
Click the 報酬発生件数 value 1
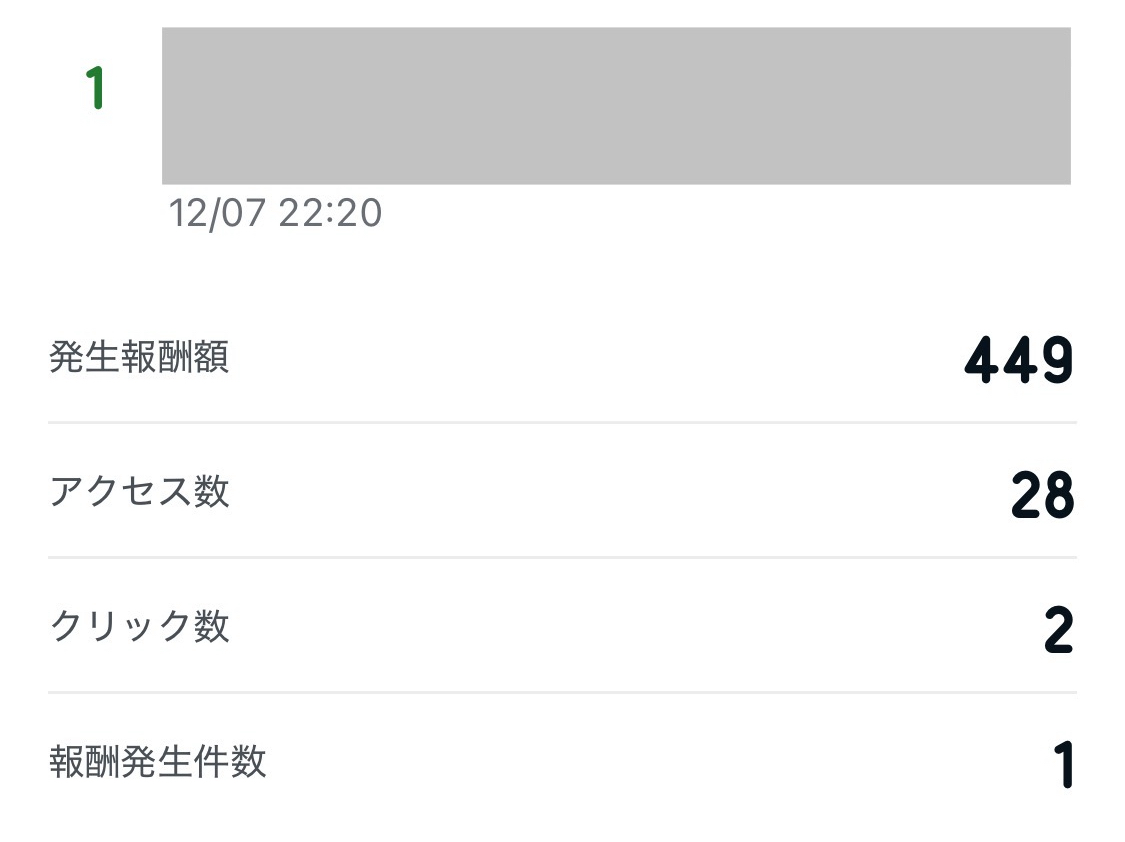tap(1063, 766)
